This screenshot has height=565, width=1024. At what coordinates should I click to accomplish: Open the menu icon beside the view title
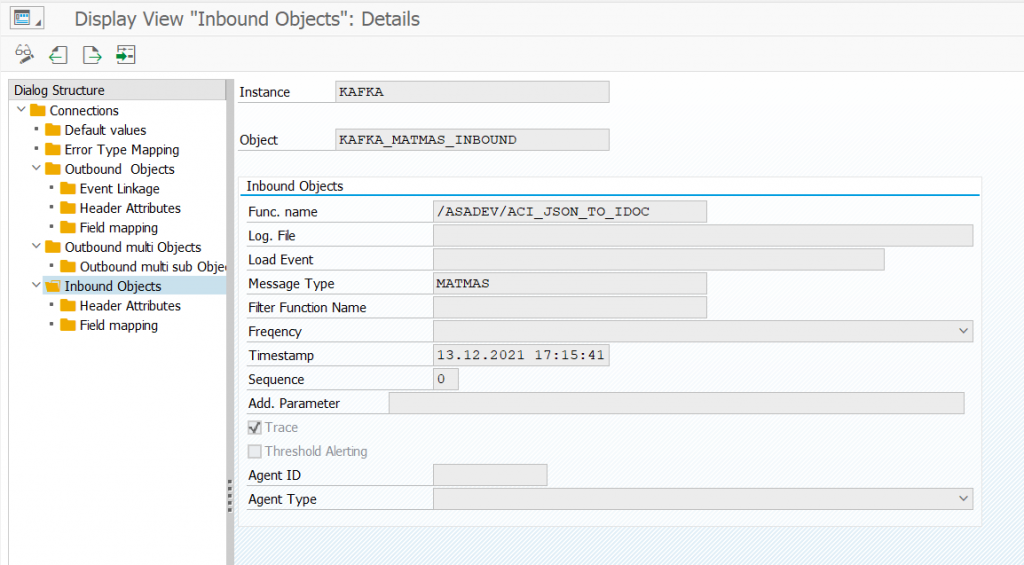27,18
